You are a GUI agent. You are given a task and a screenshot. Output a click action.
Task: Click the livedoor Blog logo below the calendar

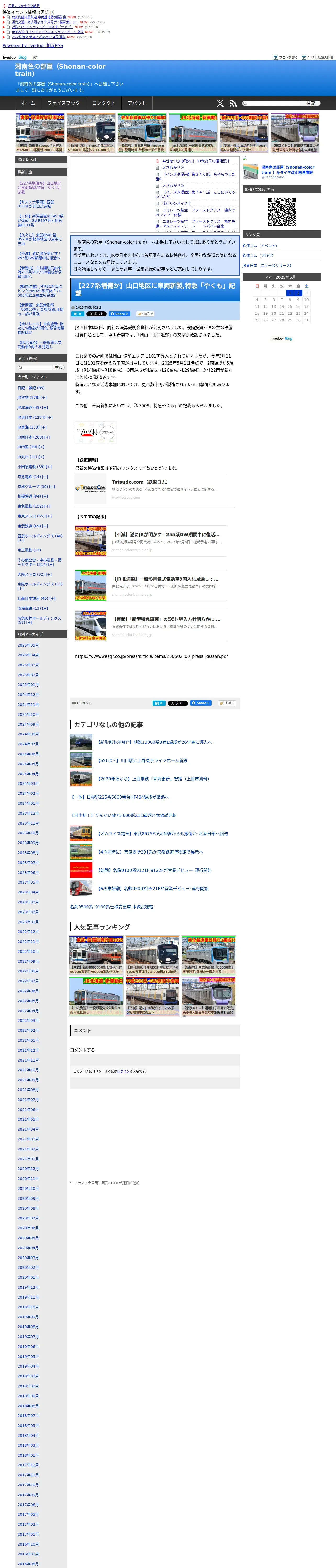pyautogui.click(x=282, y=338)
